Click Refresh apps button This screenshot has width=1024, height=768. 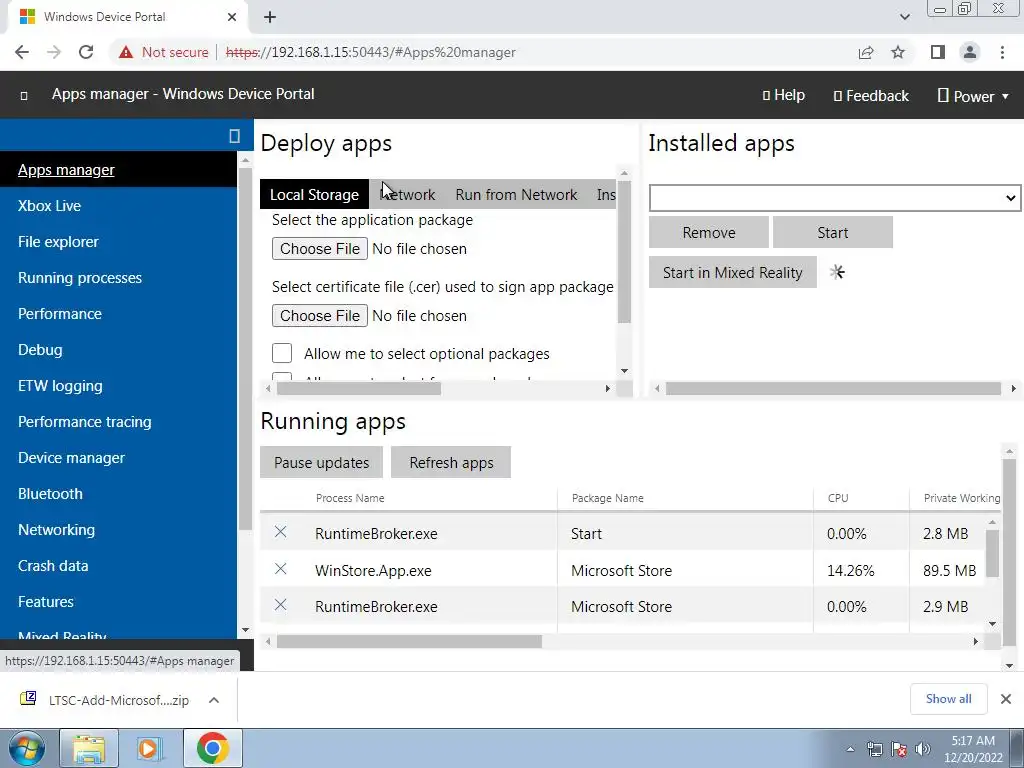tap(451, 462)
